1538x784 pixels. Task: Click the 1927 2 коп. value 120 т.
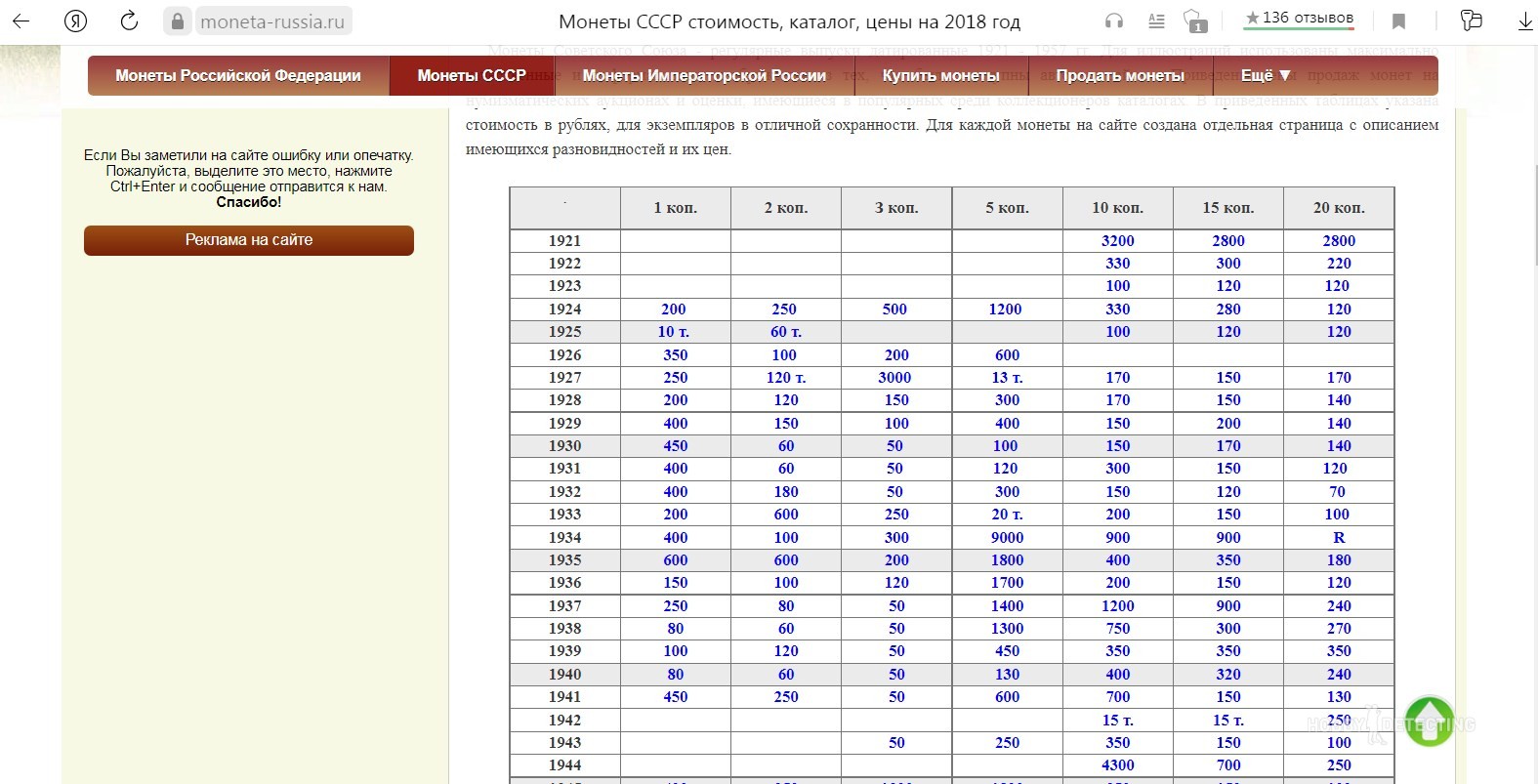786,377
